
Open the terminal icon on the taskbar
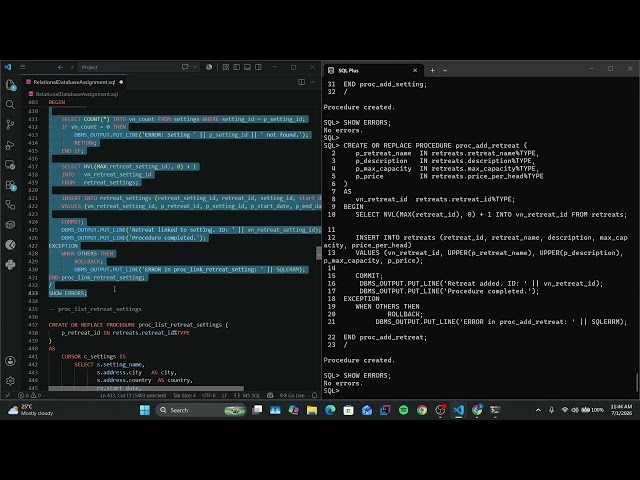495,410
